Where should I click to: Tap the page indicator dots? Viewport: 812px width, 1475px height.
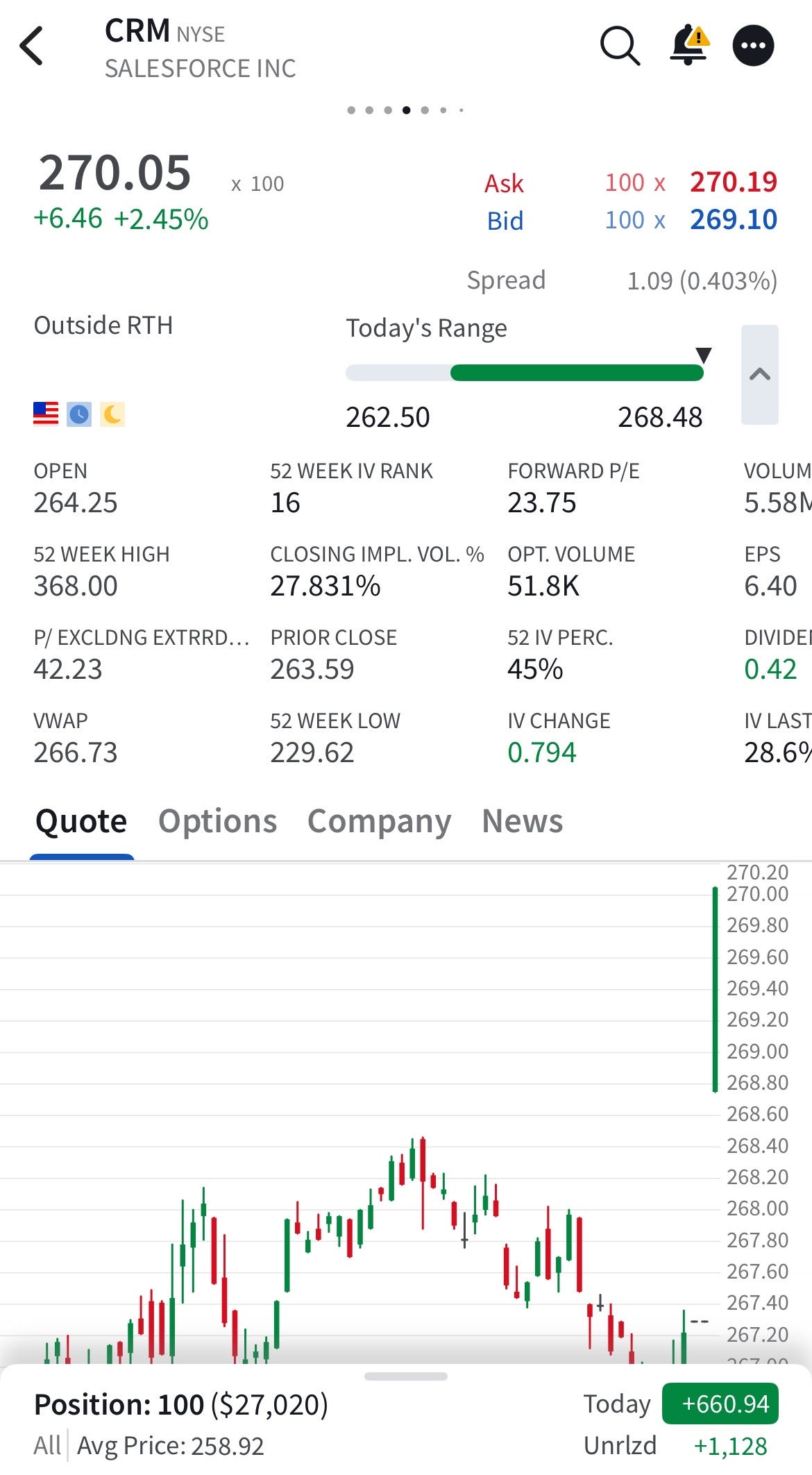point(405,110)
